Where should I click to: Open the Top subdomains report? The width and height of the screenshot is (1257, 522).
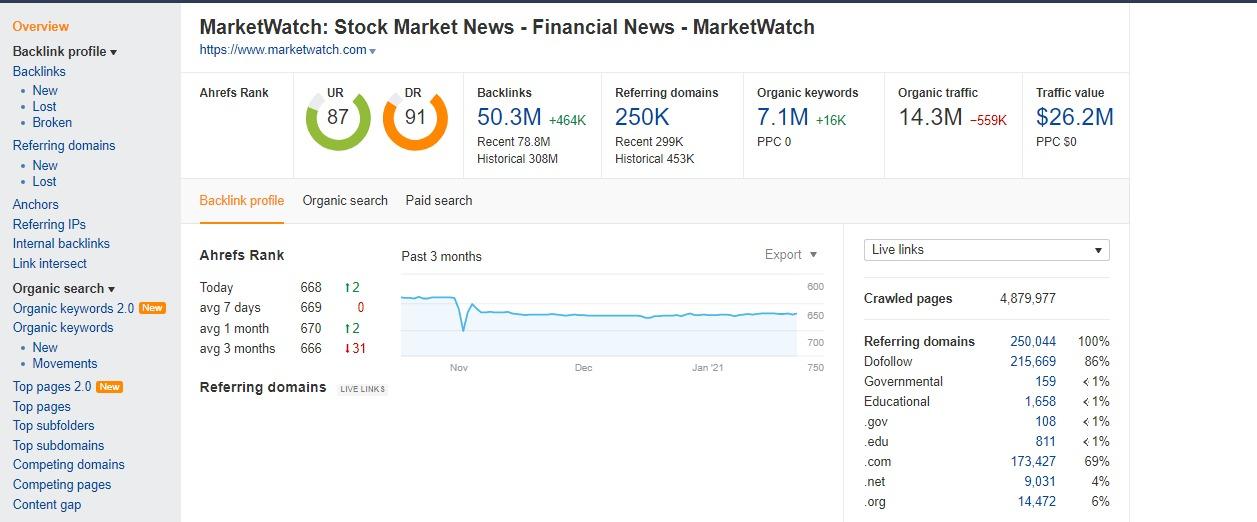pyautogui.click(x=59, y=445)
